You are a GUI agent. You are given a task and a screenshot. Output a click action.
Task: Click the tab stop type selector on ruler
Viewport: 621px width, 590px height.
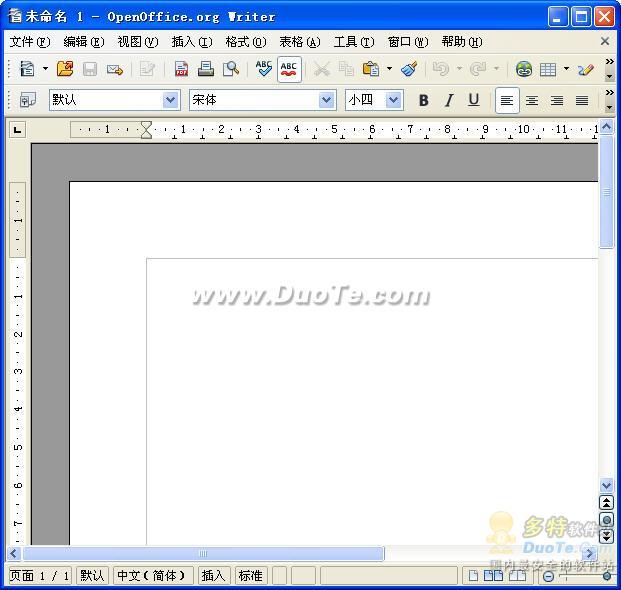tap(17, 130)
